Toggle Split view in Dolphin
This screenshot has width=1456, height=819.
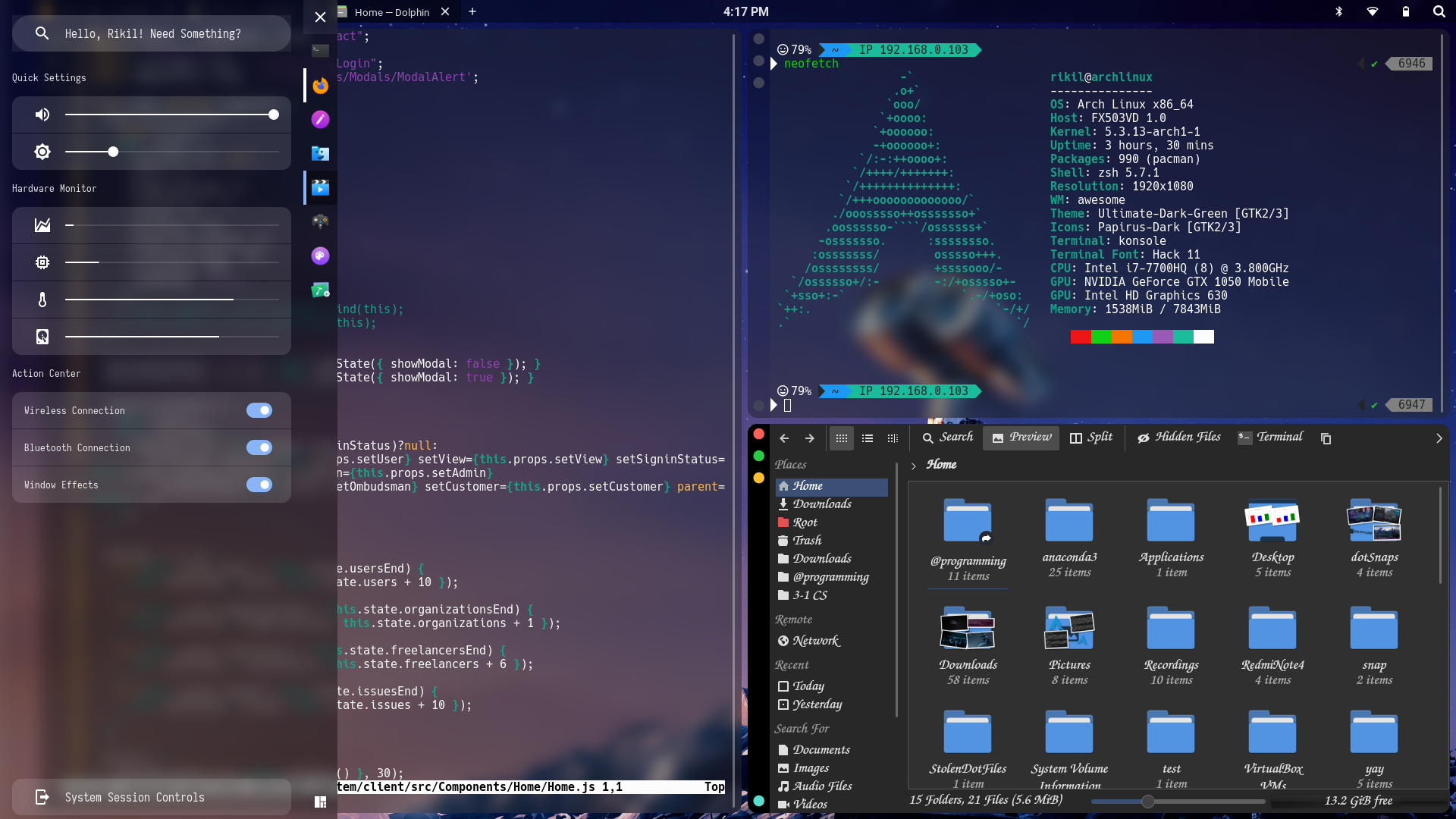click(1091, 438)
